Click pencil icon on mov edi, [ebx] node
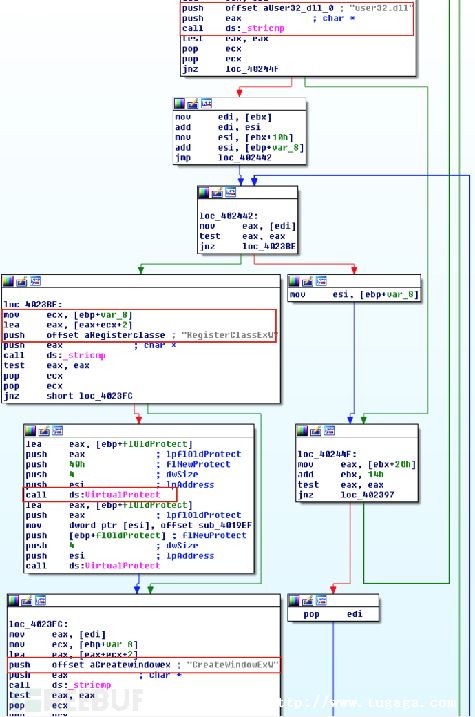475x717 pixels. (x=193, y=104)
